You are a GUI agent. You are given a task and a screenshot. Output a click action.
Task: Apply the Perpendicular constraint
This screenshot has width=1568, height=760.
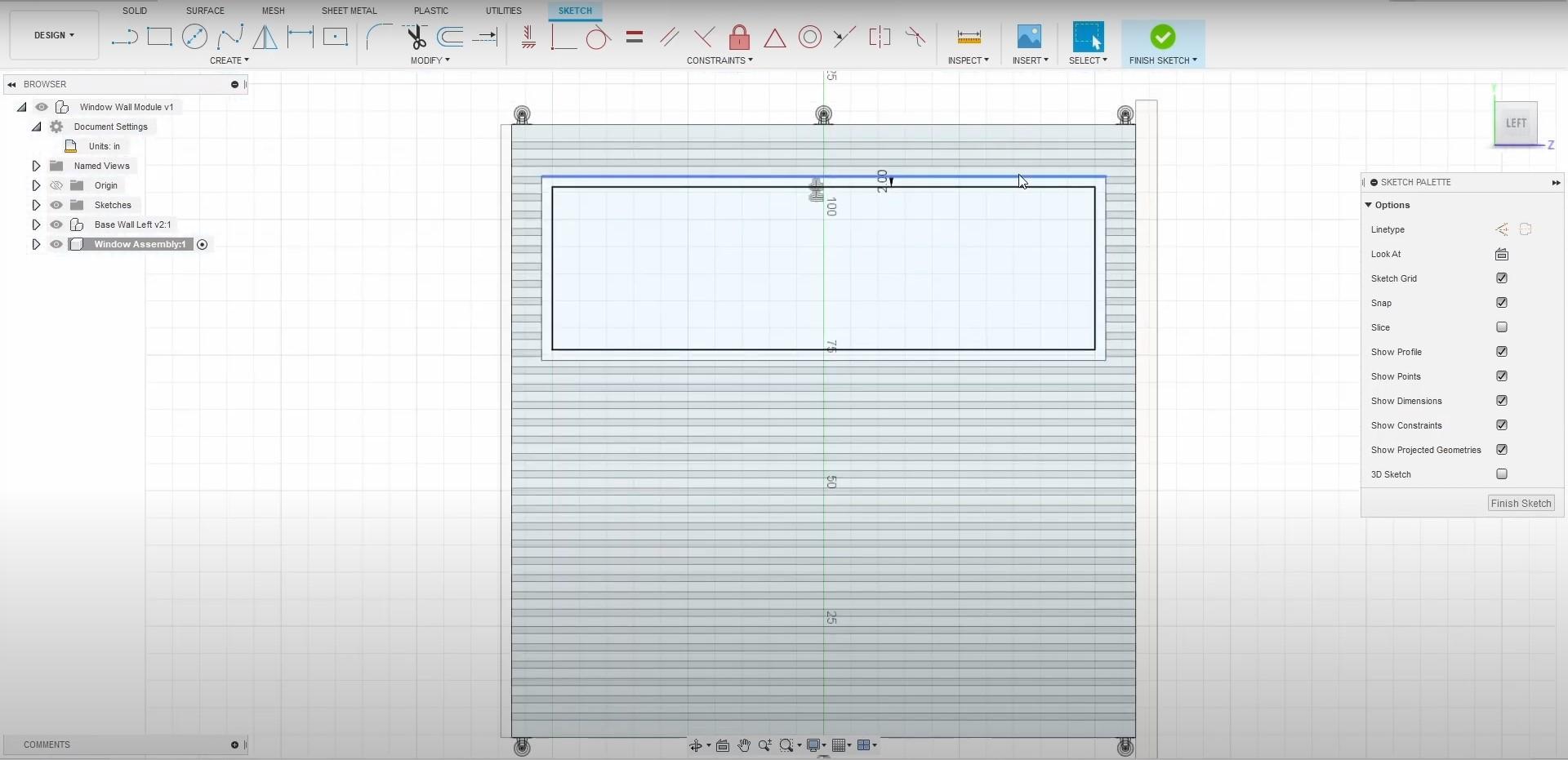coord(704,37)
